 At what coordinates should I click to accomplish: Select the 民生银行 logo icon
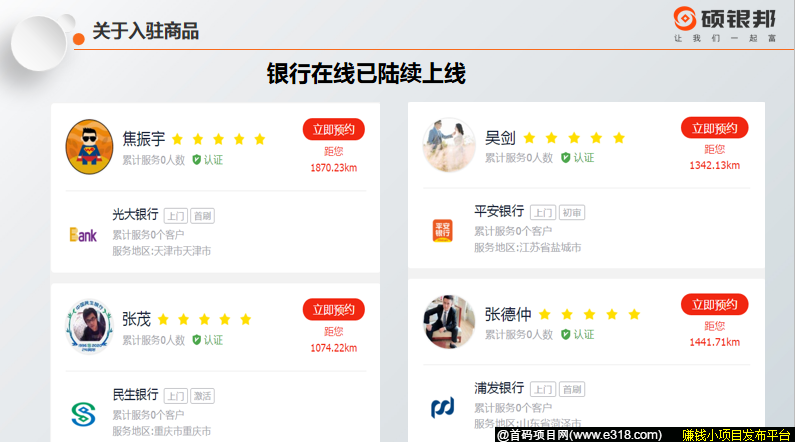tap(83, 412)
